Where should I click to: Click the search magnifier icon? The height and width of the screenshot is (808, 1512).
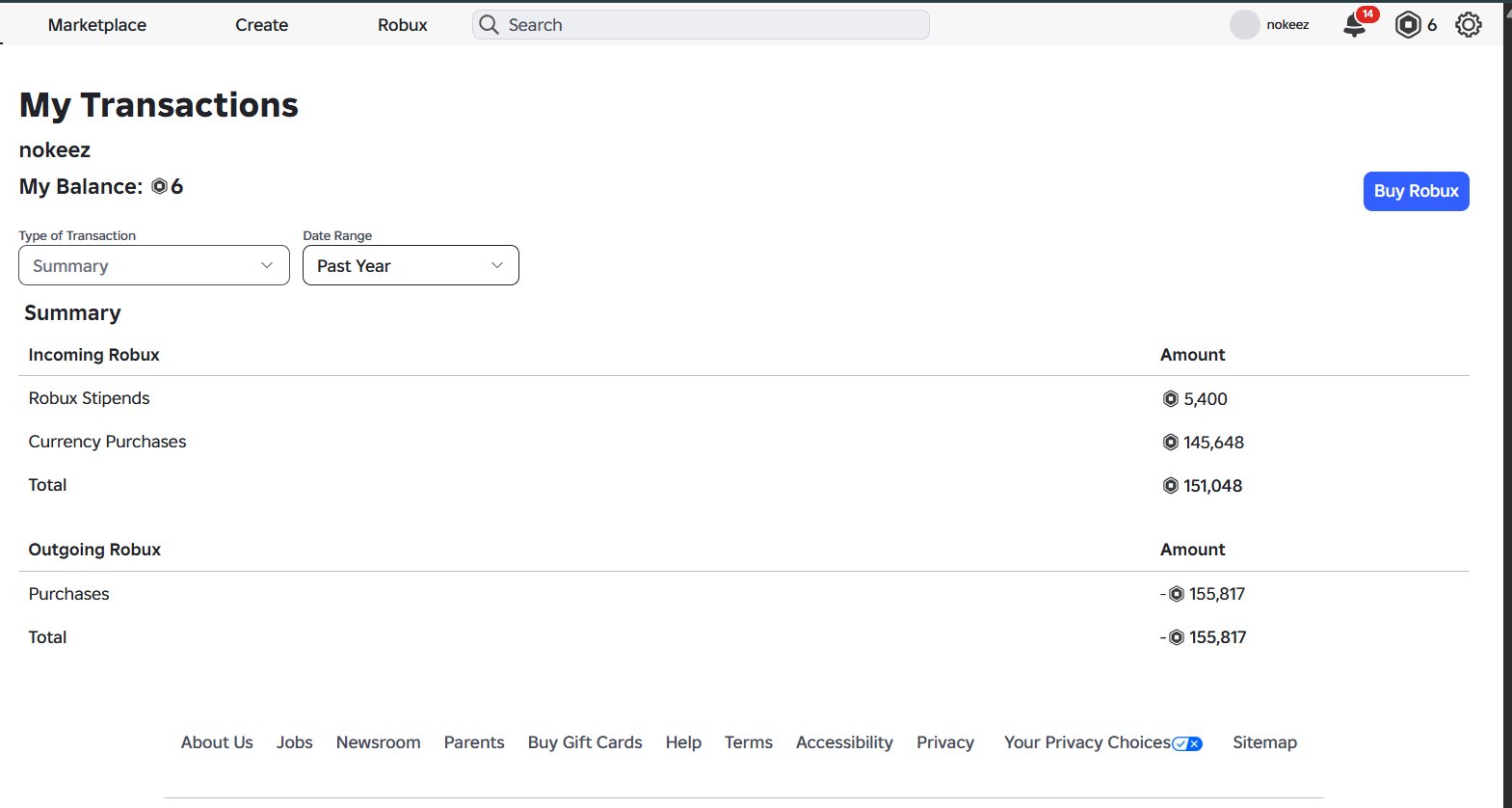coord(490,25)
